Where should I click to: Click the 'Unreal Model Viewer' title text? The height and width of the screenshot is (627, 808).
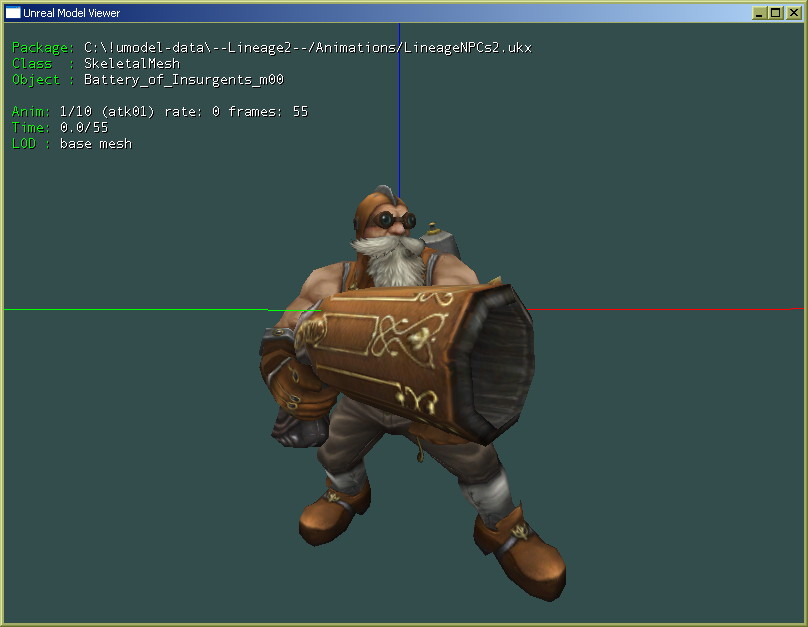(x=71, y=13)
